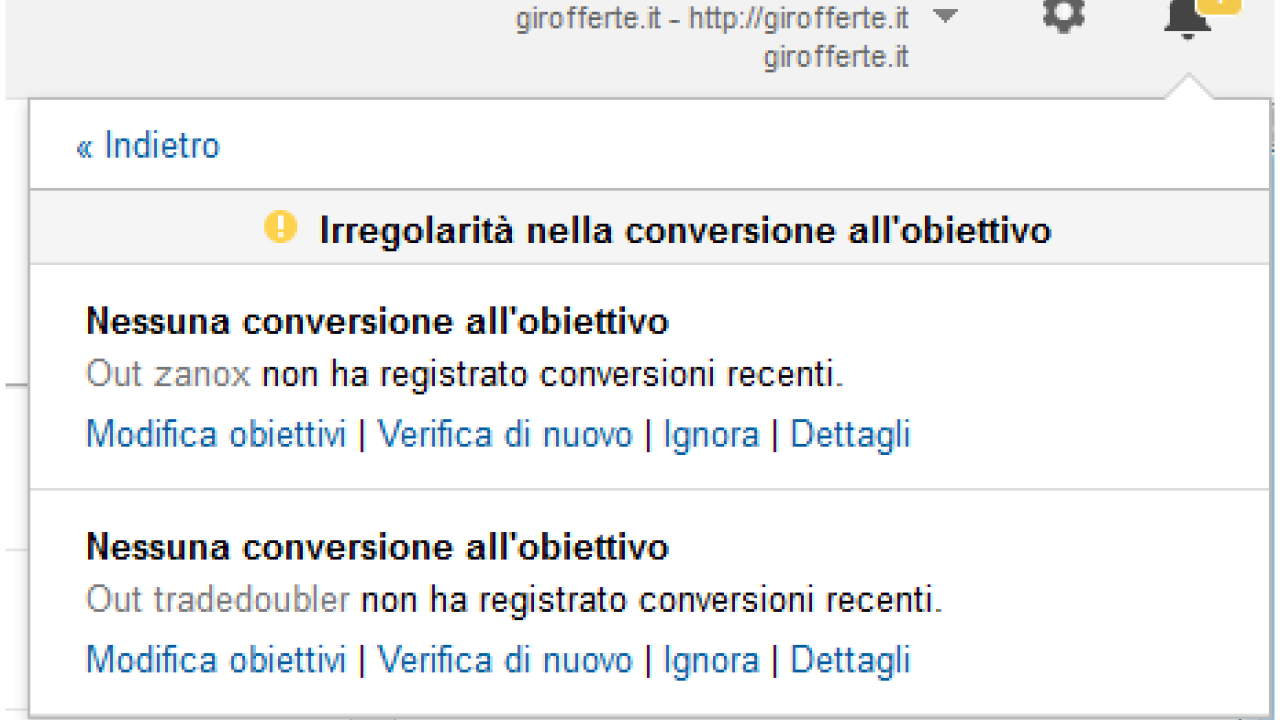Click the bell icon to close notifications panel
The width and height of the screenshot is (1280, 720).
[1186, 18]
